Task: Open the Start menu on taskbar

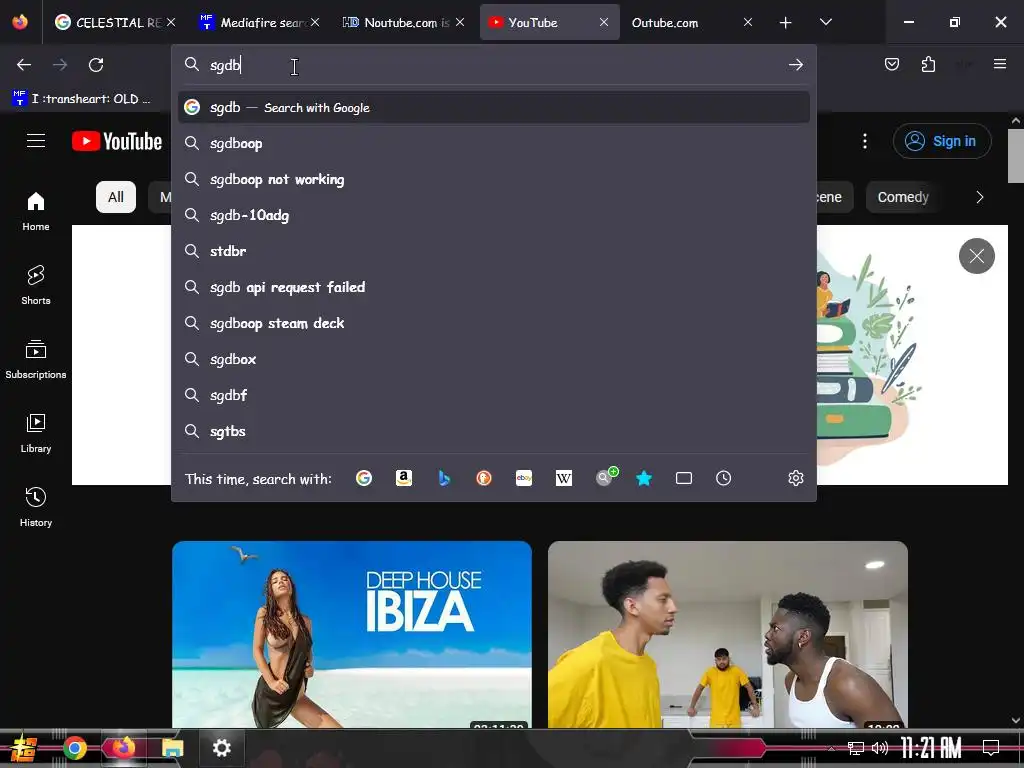Action: [x=24, y=748]
